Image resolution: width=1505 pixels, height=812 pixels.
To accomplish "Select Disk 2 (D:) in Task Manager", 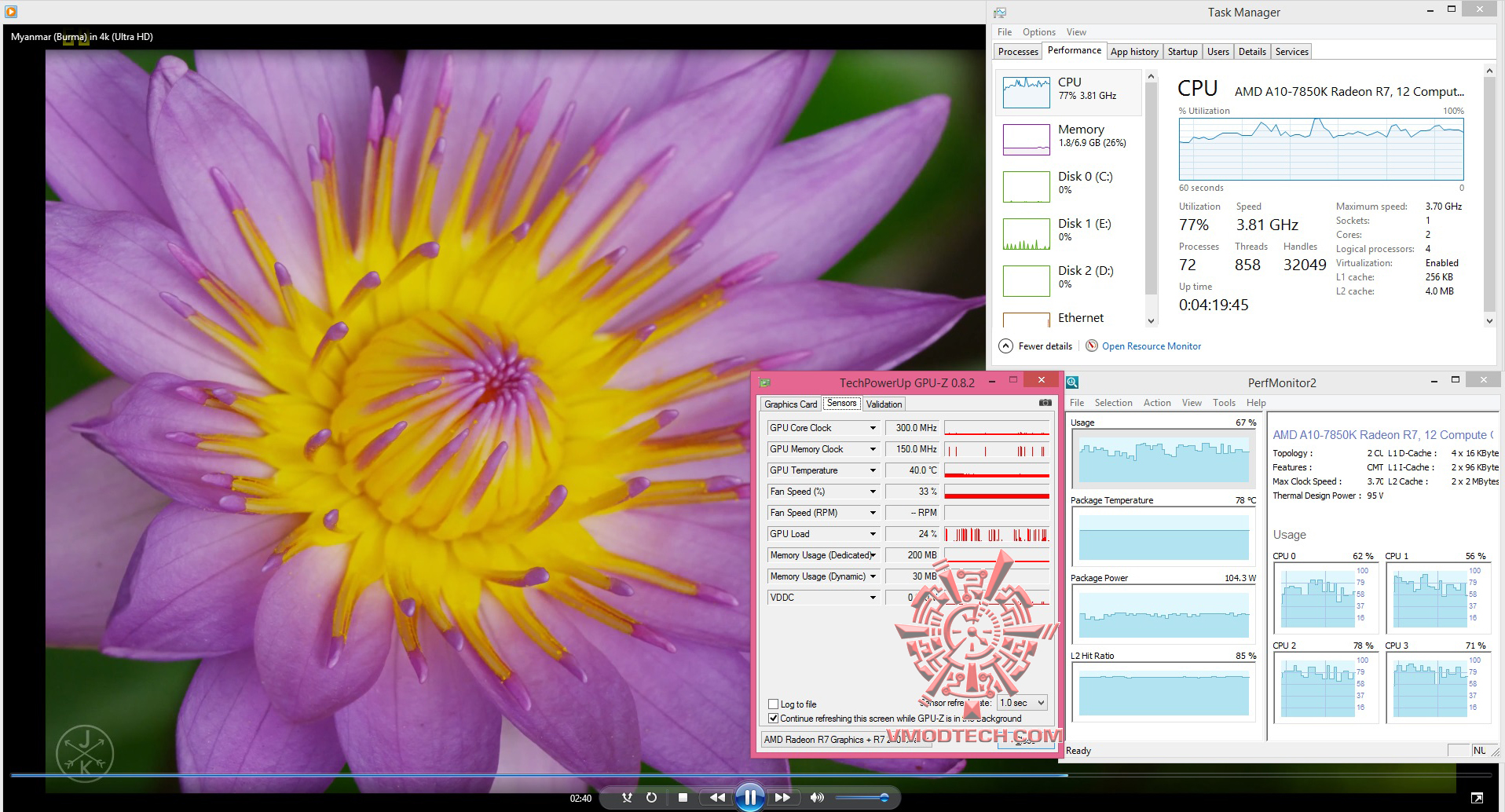I will coord(1068,280).
